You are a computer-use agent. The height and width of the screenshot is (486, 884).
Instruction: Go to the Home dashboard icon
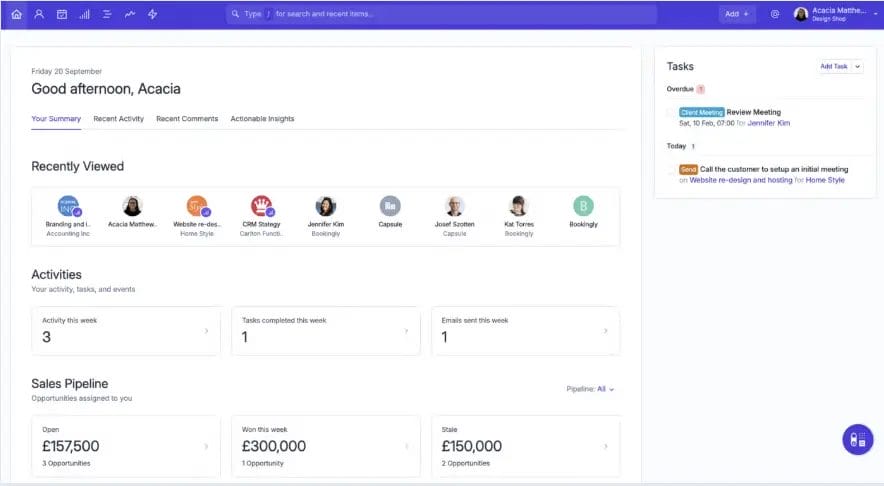coord(16,14)
